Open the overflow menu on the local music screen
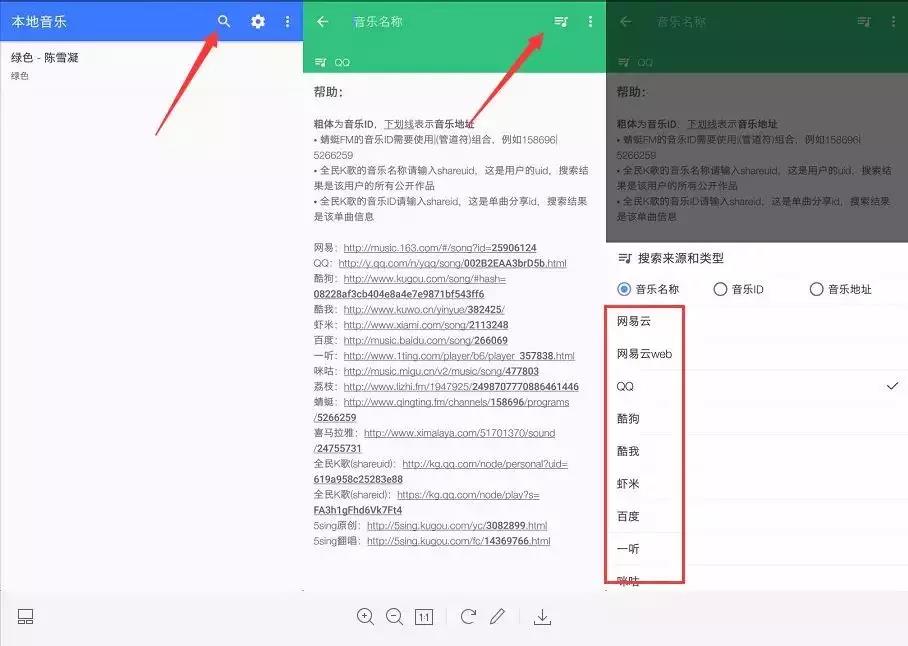Screen dimensions: 908x646 coord(288,20)
